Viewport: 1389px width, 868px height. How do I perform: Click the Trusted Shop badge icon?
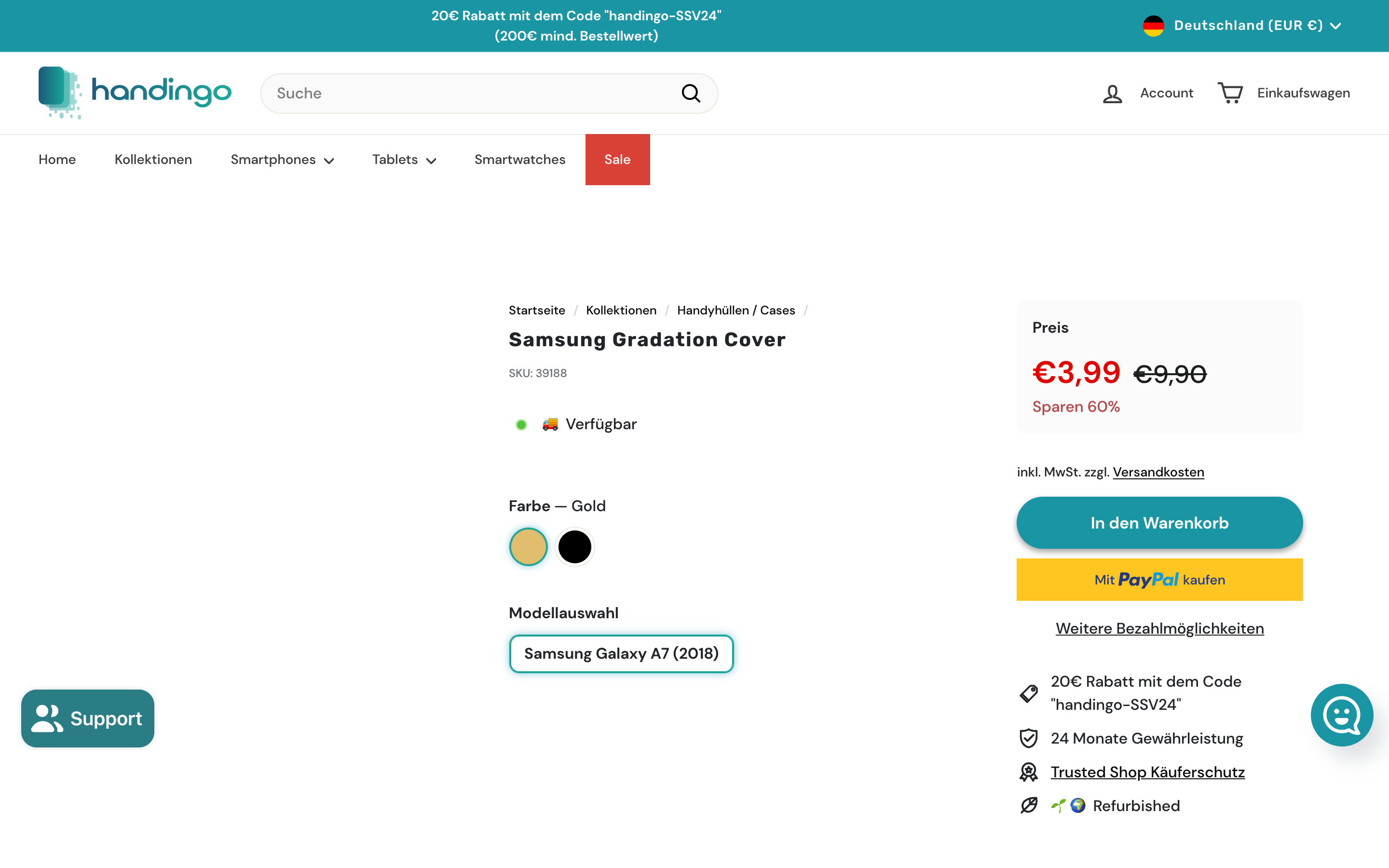[x=1029, y=772]
